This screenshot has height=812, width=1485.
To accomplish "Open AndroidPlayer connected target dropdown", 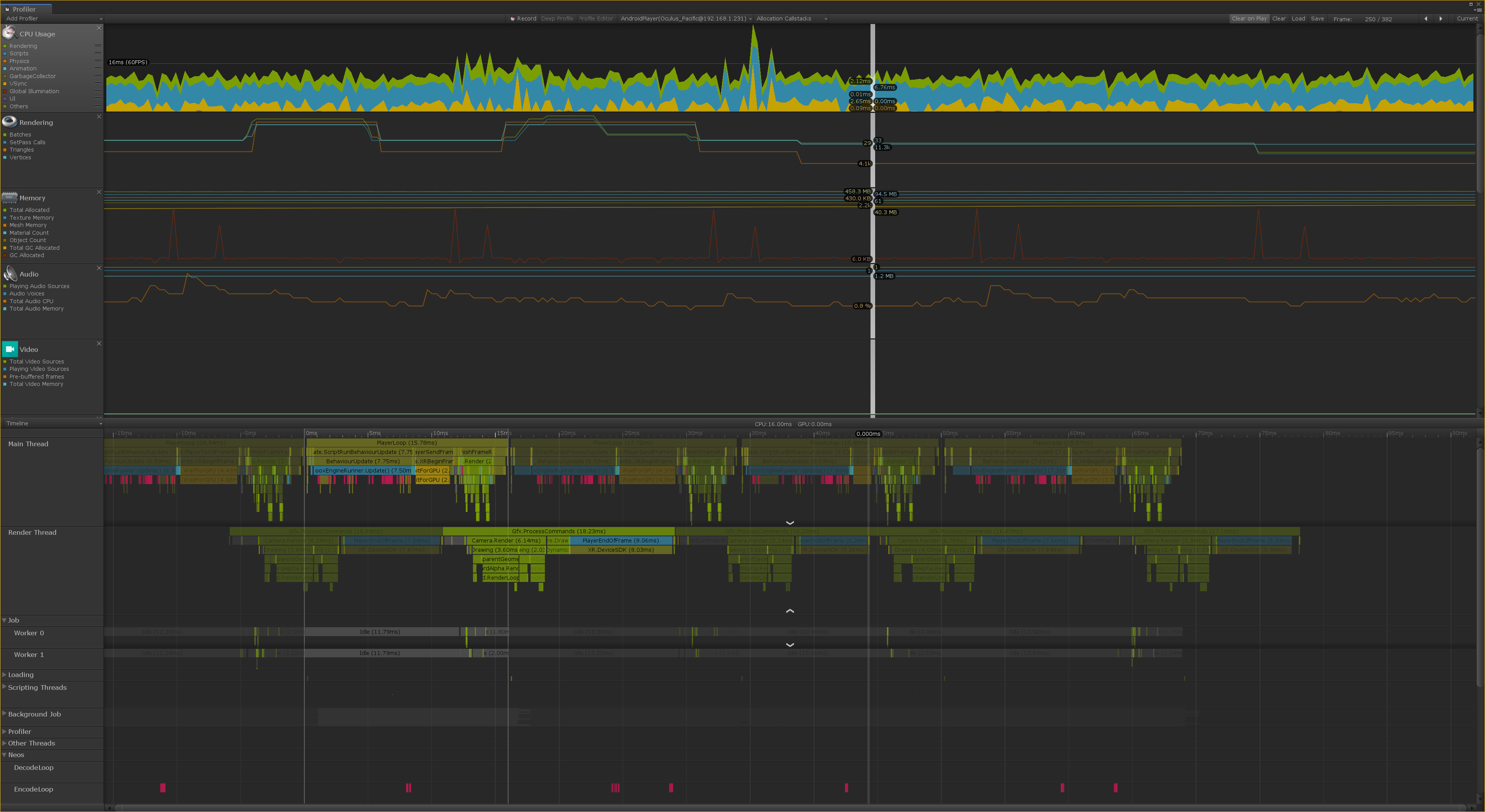I will tap(685, 19).
